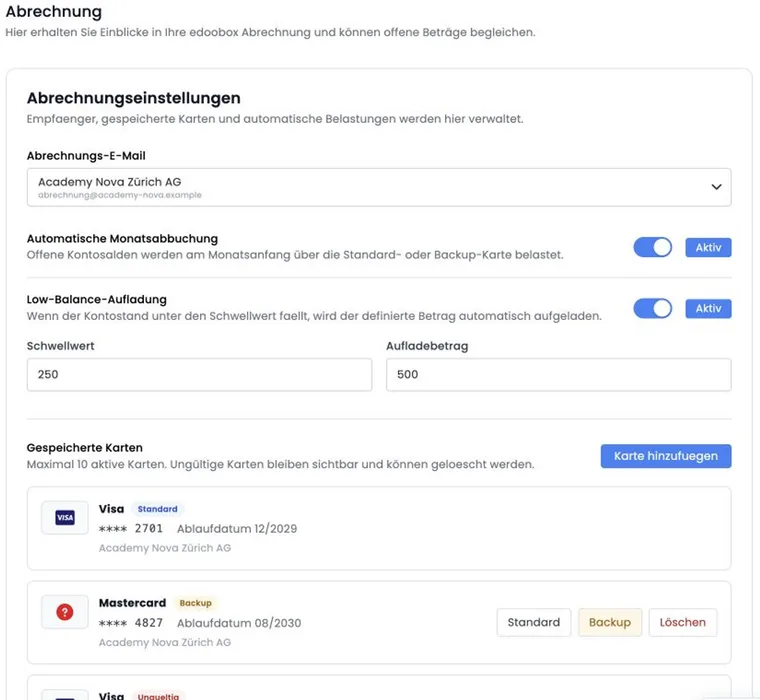
Task: Click the Aktiv label for Monatsabbuchung
Action: click(x=708, y=247)
